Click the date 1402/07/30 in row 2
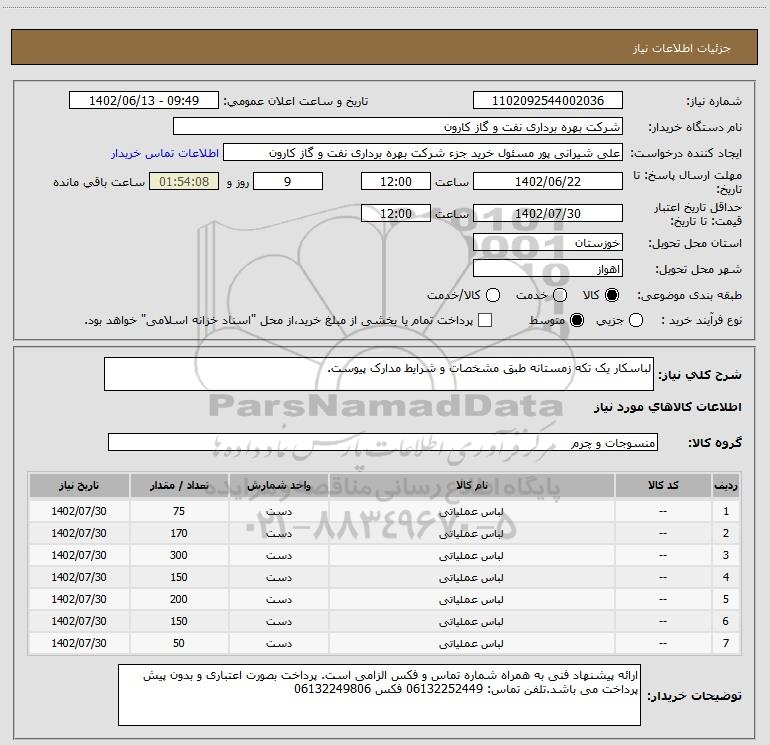The width and height of the screenshot is (770, 745). point(79,533)
